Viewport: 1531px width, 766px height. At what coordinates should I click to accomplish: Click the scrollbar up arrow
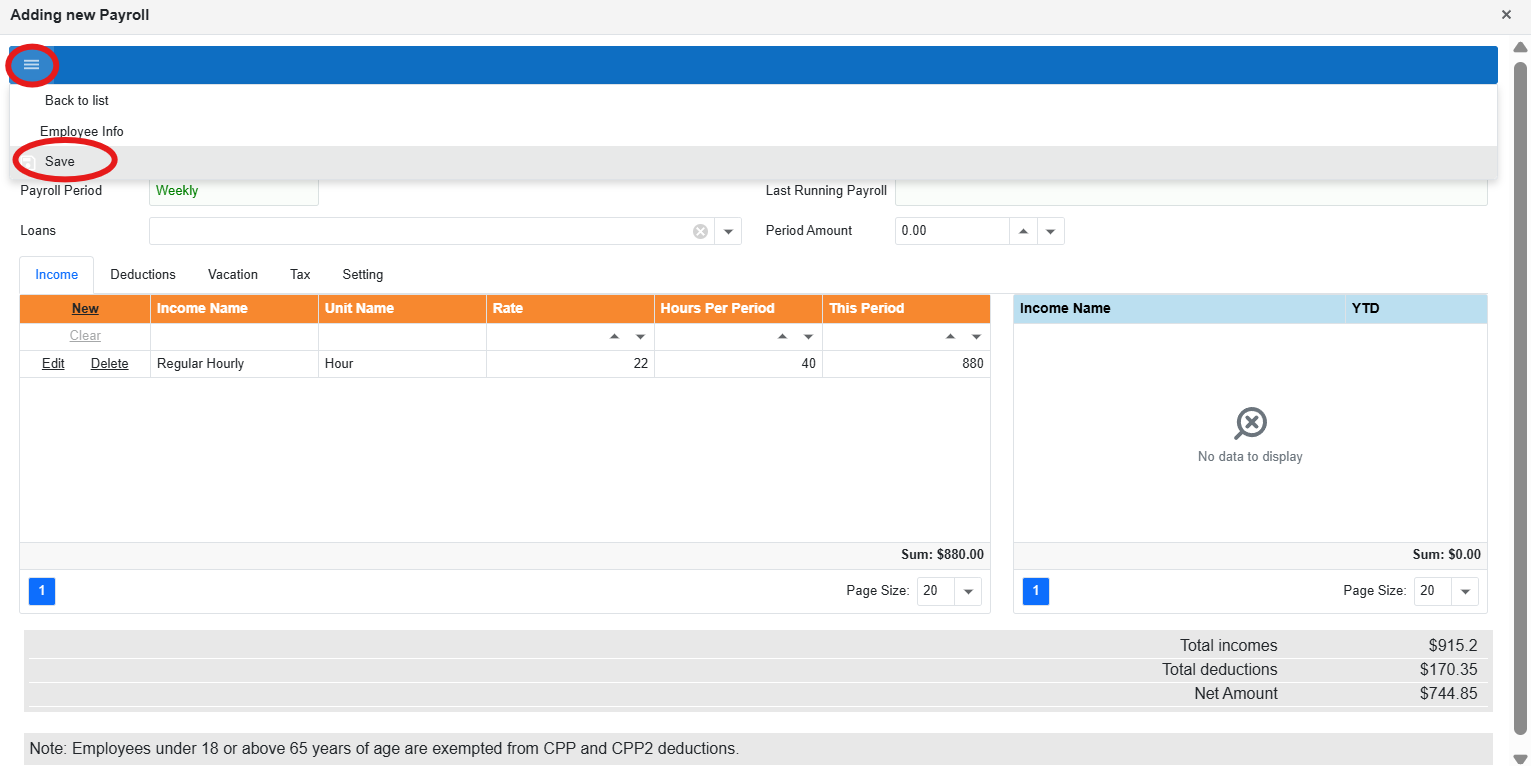click(x=1520, y=46)
